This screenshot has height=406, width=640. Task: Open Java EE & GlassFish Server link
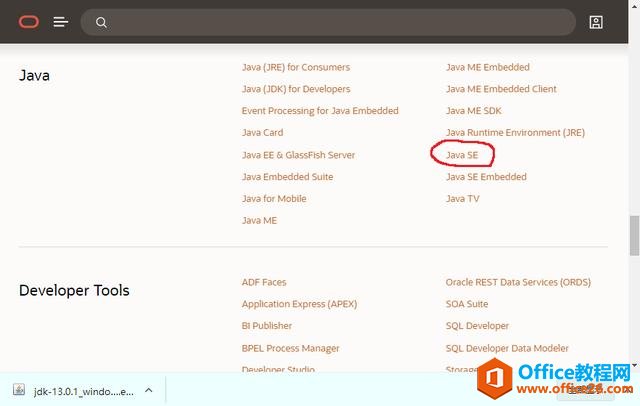pos(298,155)
